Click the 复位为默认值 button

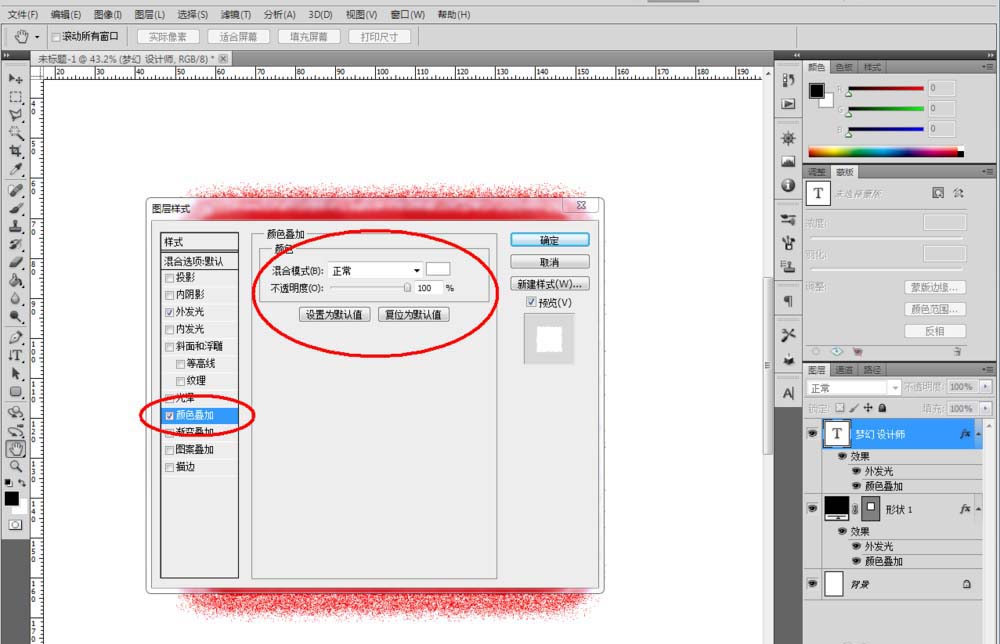[413, 314]
